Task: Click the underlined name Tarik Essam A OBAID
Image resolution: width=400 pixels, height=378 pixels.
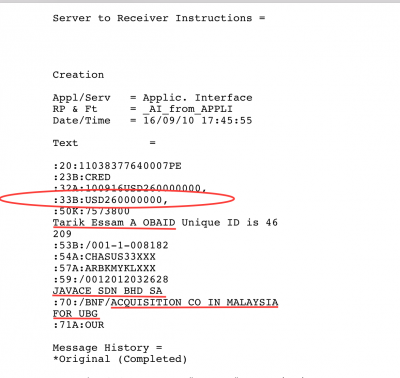Action: tap(114, 223)
